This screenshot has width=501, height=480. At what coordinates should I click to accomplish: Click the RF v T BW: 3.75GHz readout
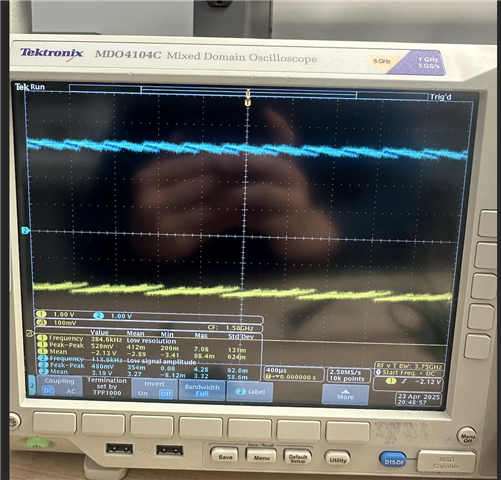coord(409,366)
